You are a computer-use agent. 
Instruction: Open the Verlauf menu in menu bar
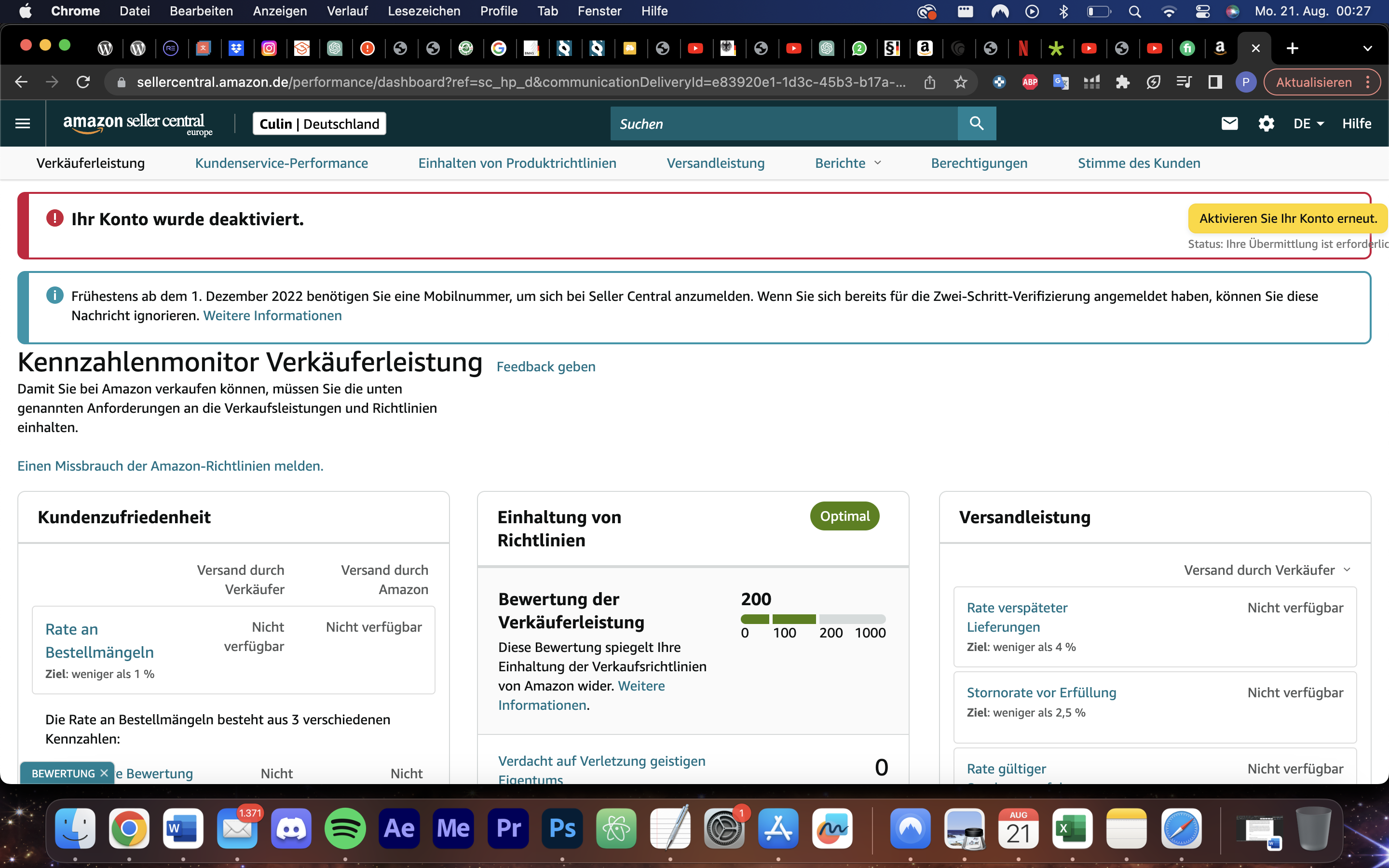pos(347,11)
